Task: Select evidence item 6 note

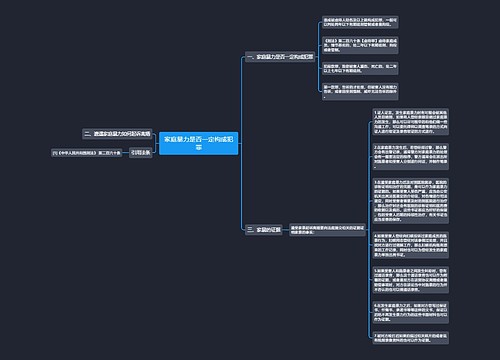Action: point(411,312)
